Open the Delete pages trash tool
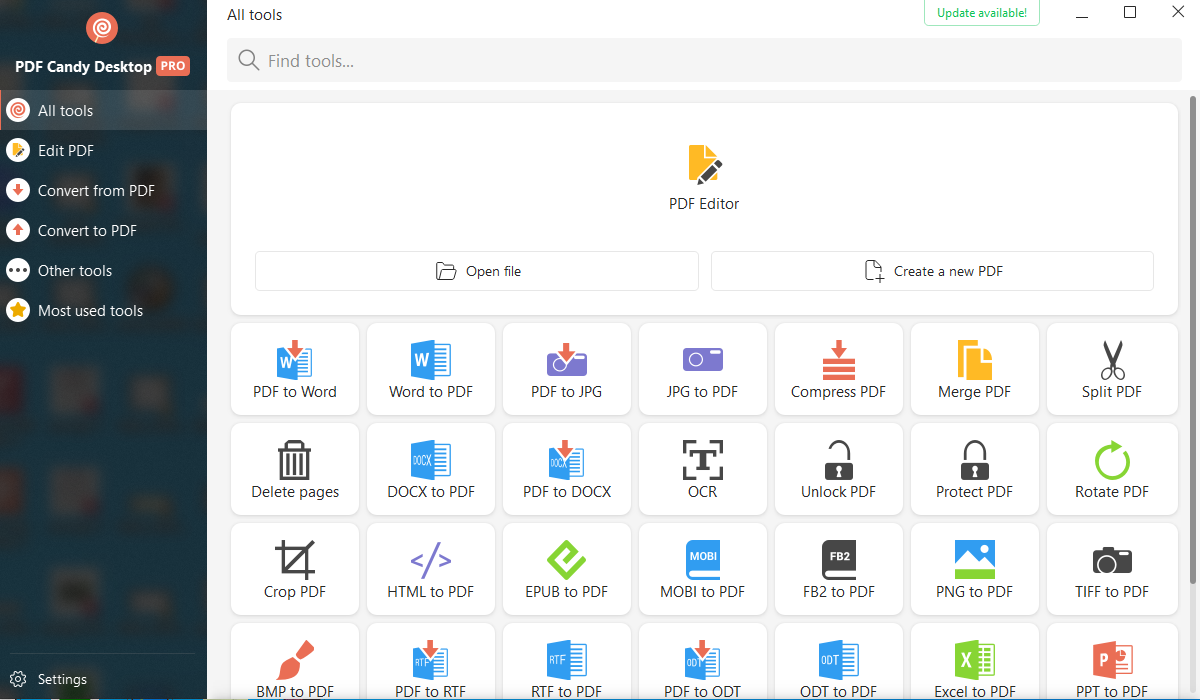The height and width of the screenshot is (700, 1200). coord(294,469)
